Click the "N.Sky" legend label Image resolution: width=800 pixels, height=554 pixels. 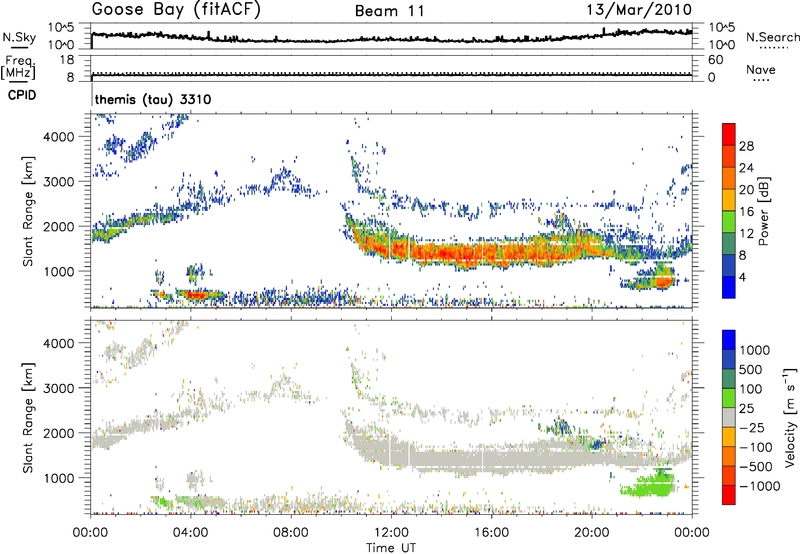tap(19, 37)
